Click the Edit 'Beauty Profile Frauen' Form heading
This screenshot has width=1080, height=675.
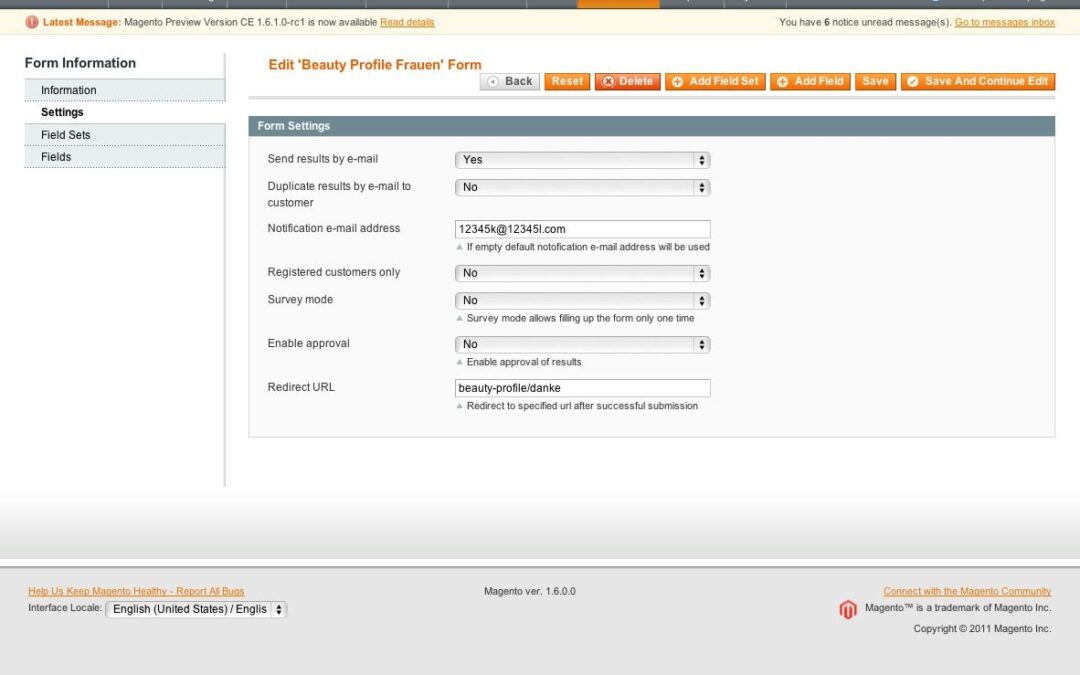point(375,65)
